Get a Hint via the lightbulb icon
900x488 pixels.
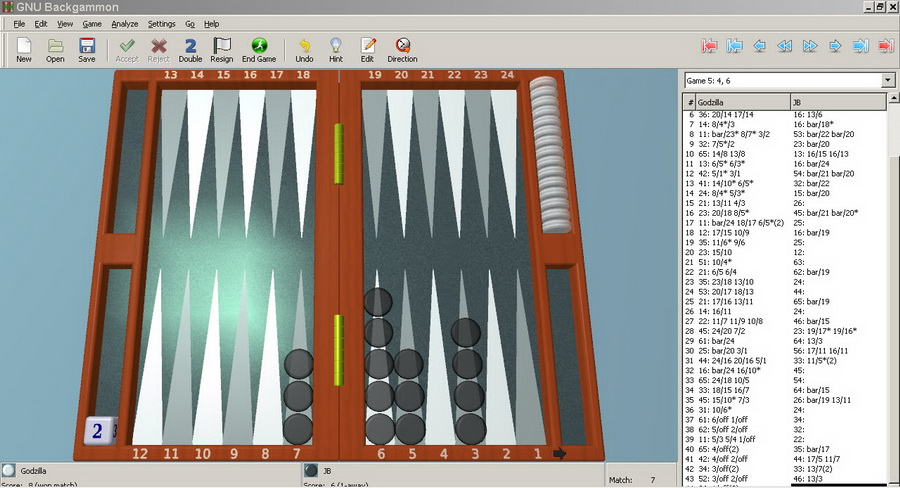(x=336, y=50)
